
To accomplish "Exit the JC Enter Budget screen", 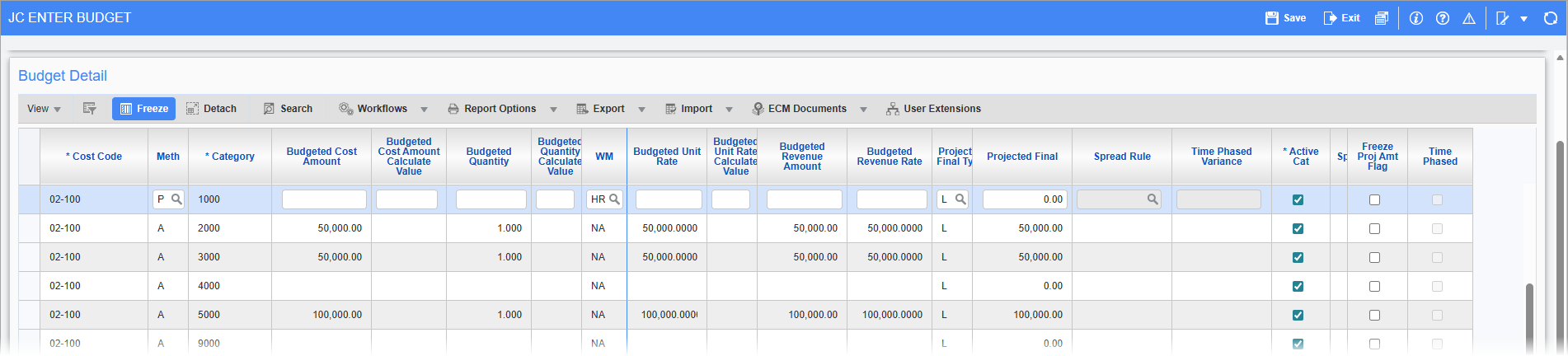I will point(1342,18).
